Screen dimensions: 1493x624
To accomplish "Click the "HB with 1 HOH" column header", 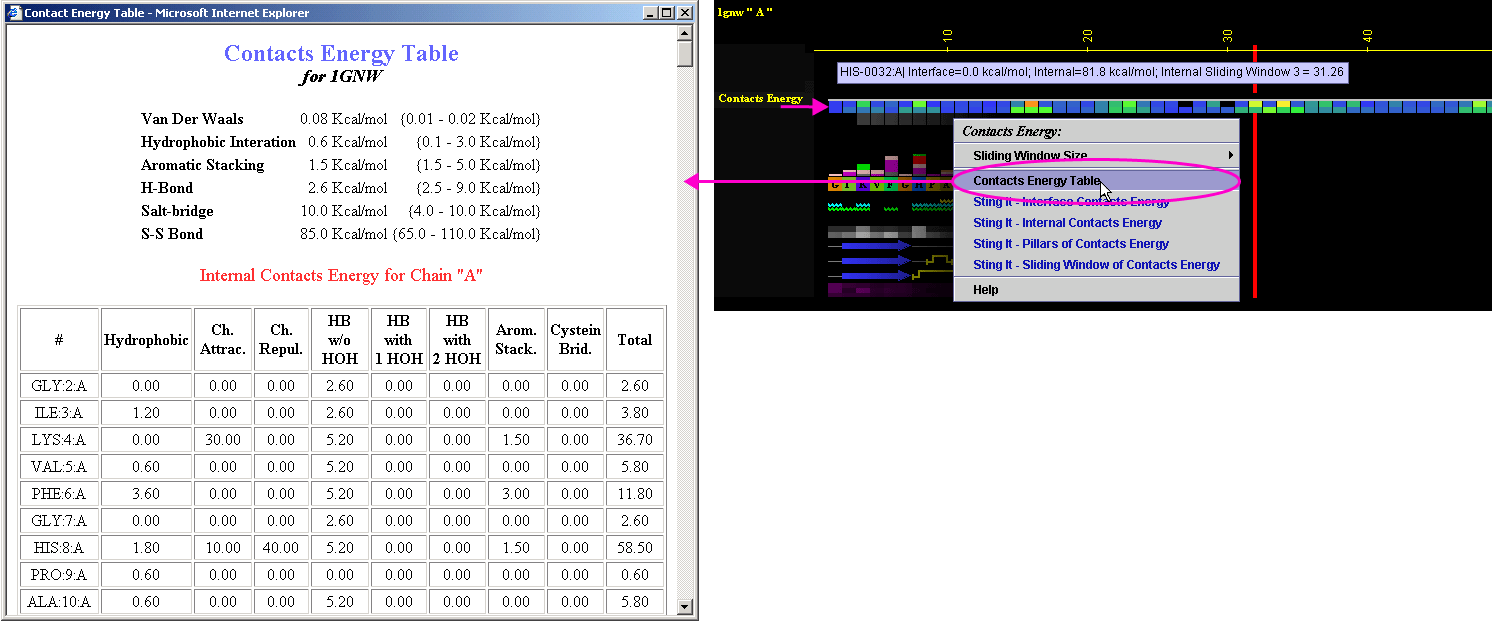I will pos(399,340).
